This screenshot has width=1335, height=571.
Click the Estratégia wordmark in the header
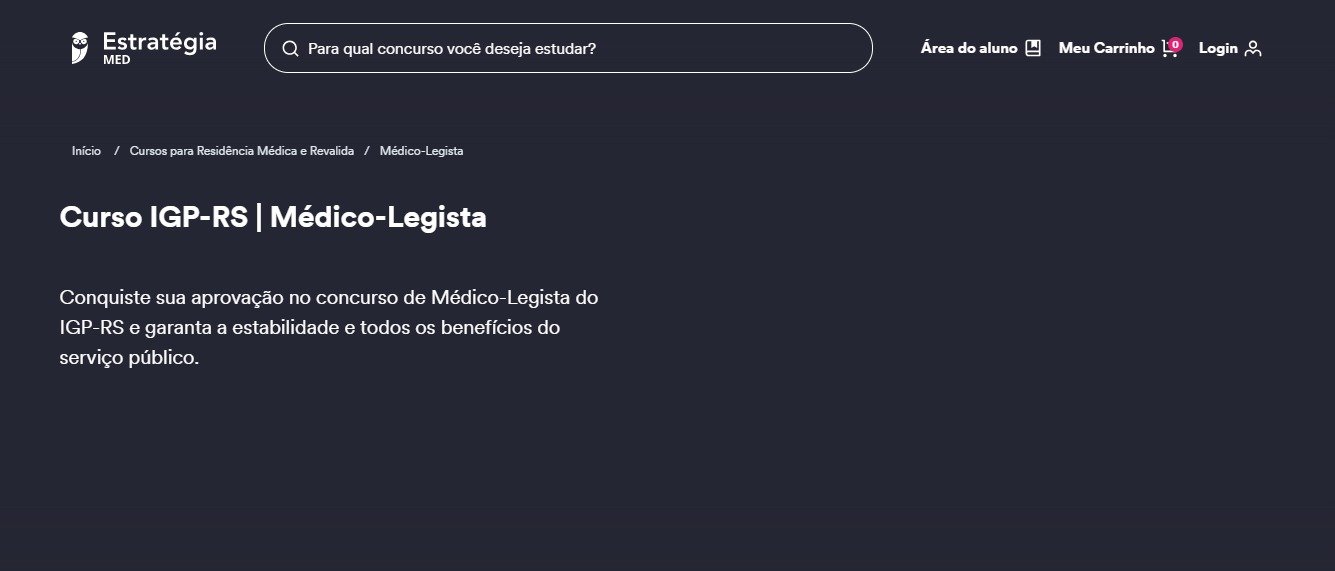point(159,42)
